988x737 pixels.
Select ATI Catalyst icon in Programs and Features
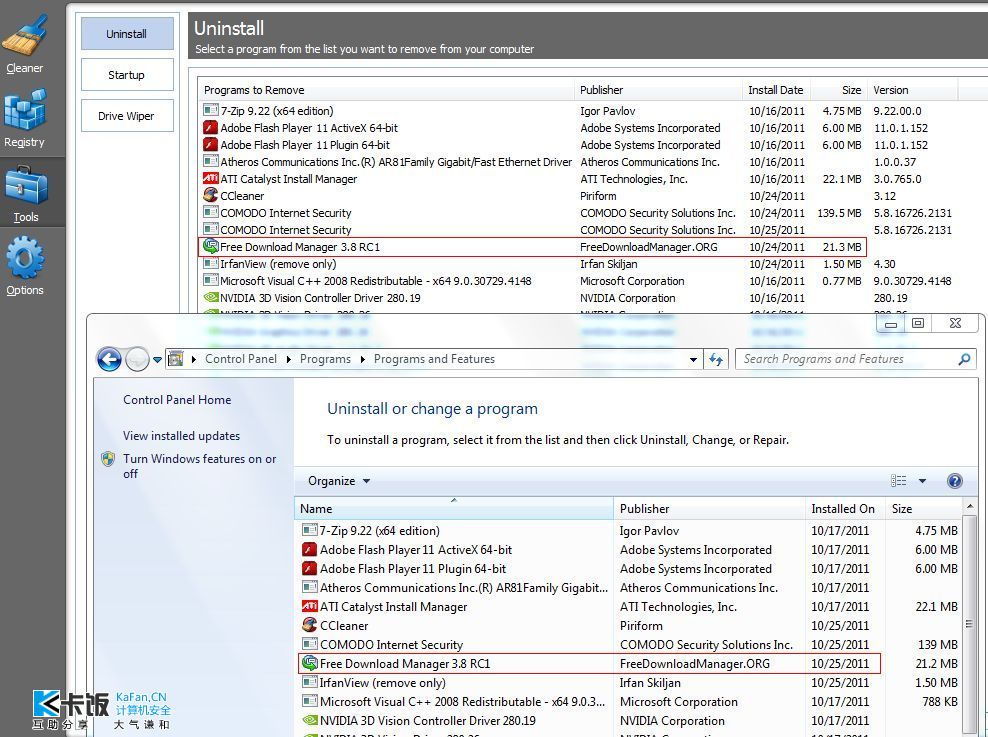pos(309,607)
